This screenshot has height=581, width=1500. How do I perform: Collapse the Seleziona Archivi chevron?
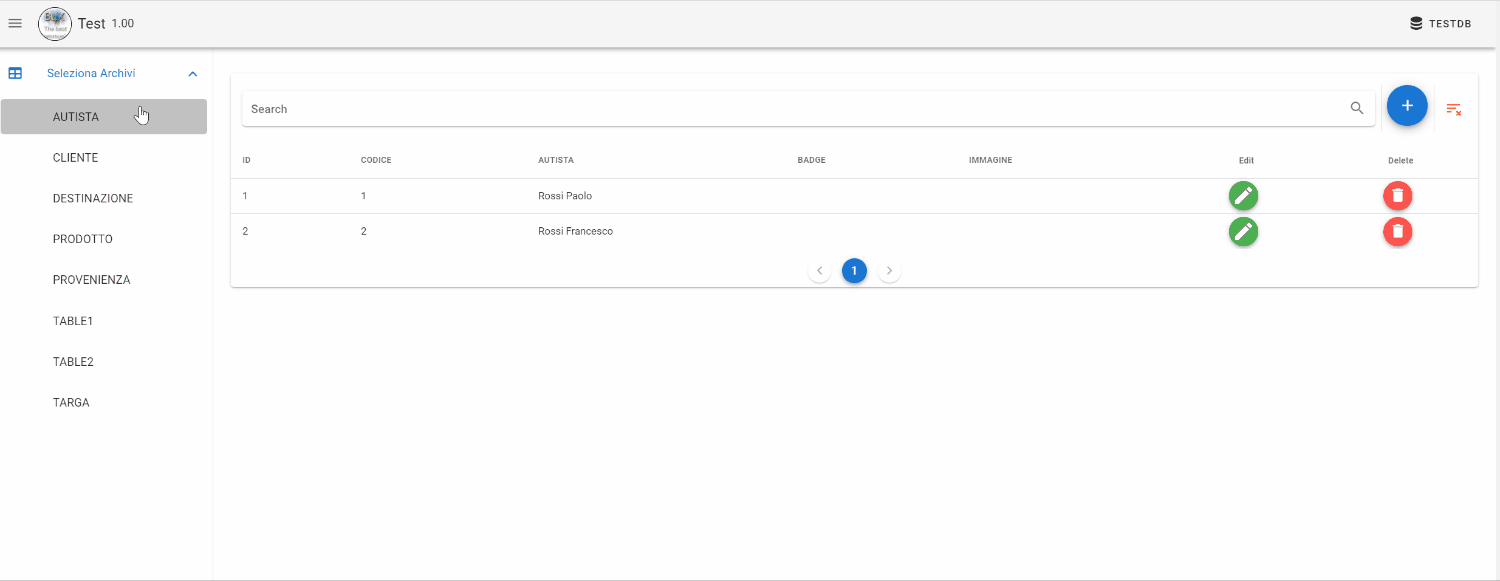pos(193,74)
